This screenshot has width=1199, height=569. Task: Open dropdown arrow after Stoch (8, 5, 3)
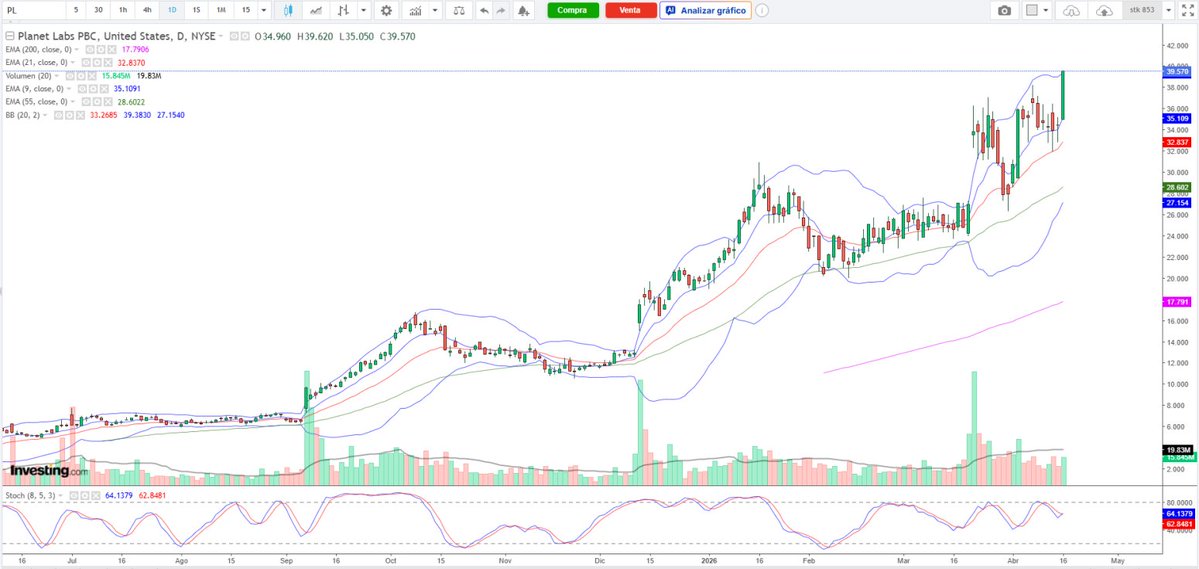(60, 496)
